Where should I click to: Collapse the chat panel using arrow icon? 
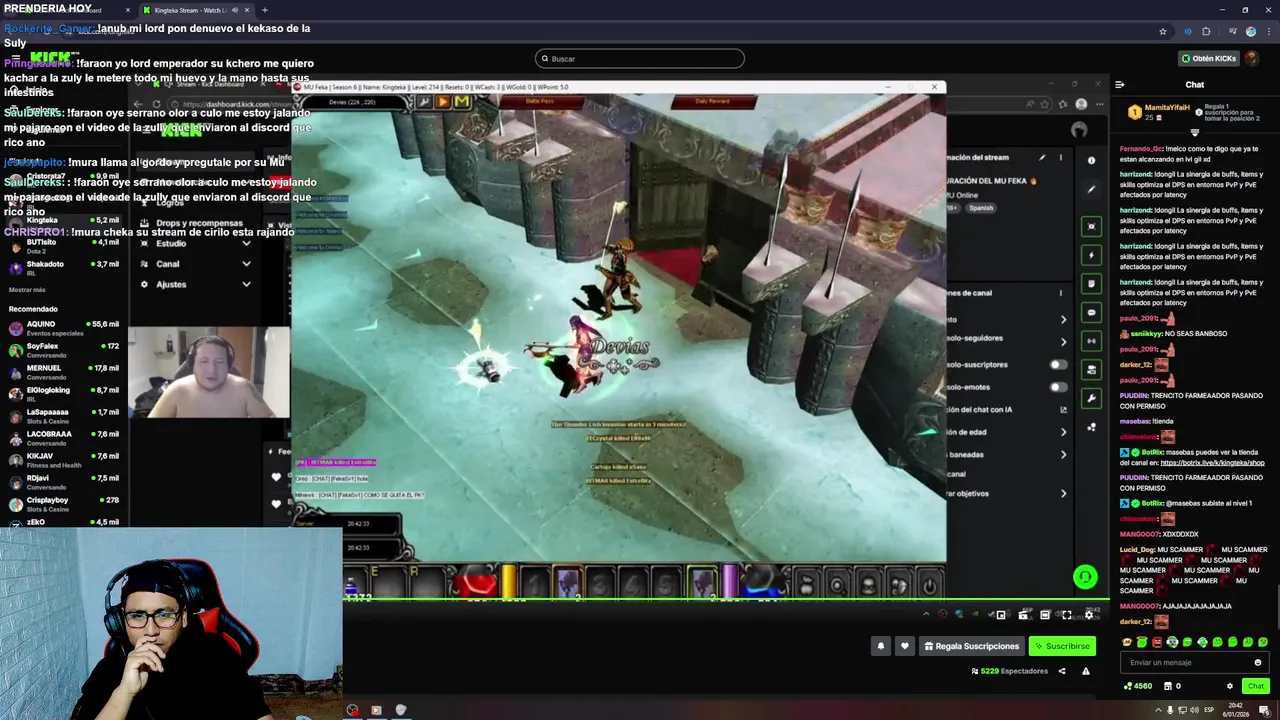(x=1120, y=85)
